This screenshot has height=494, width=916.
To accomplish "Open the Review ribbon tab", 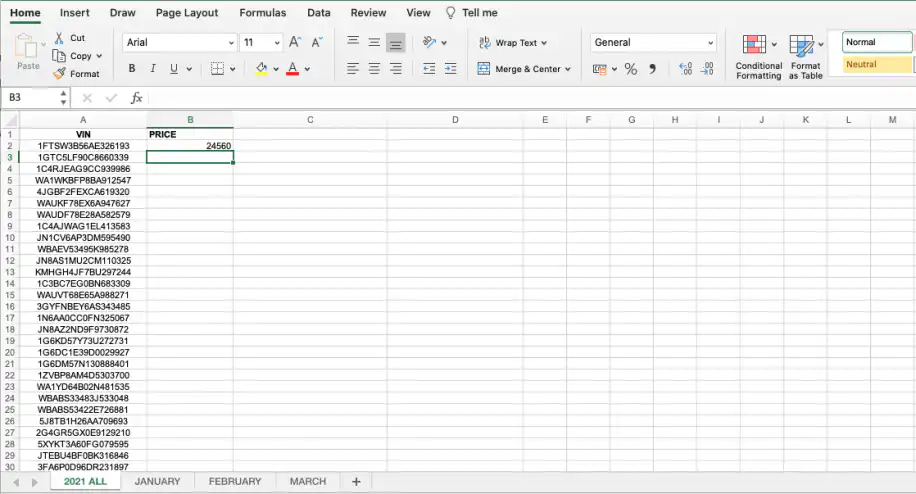I will tap(369, 12).
